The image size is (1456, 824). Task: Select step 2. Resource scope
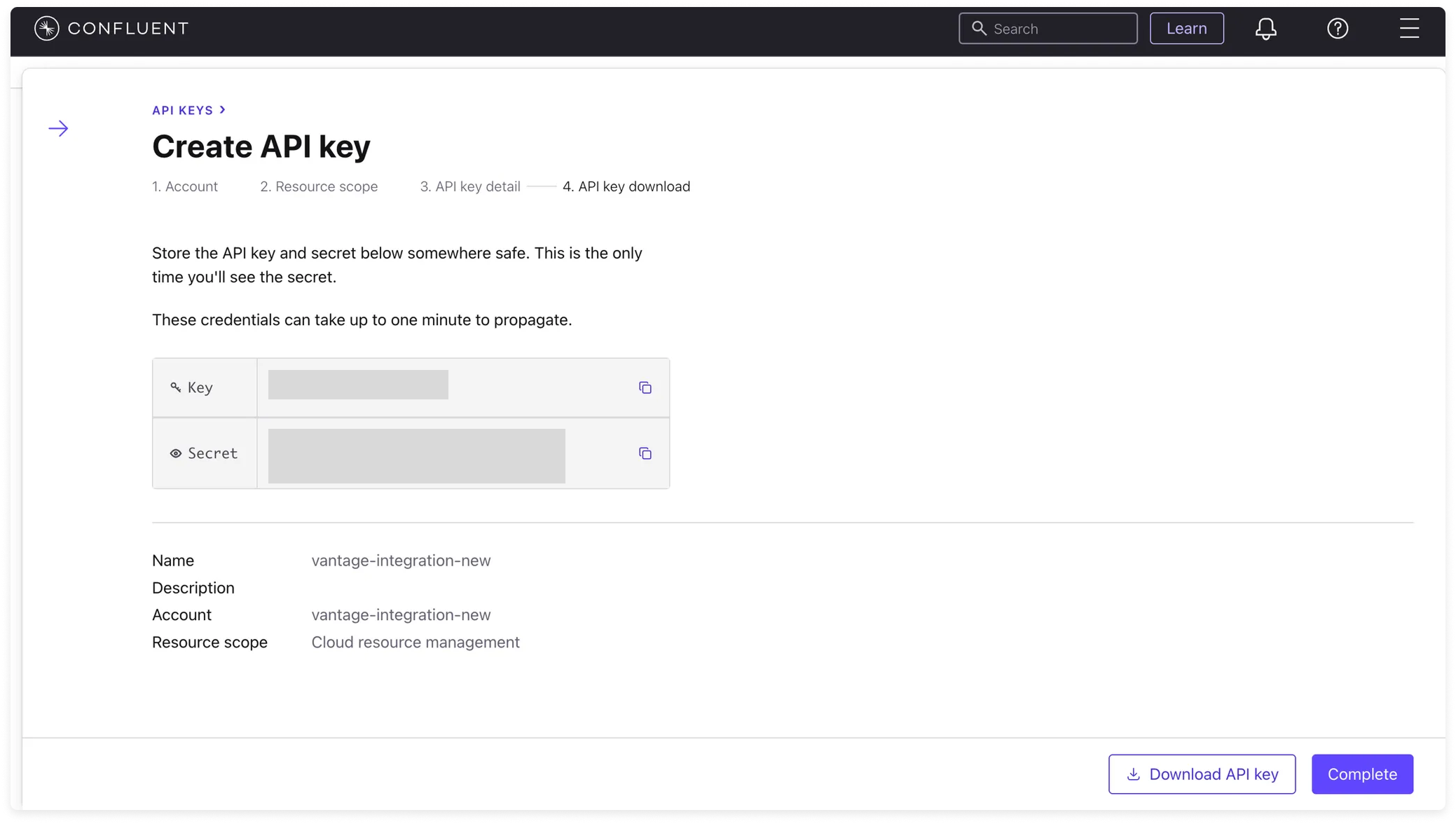pos(319,186)
